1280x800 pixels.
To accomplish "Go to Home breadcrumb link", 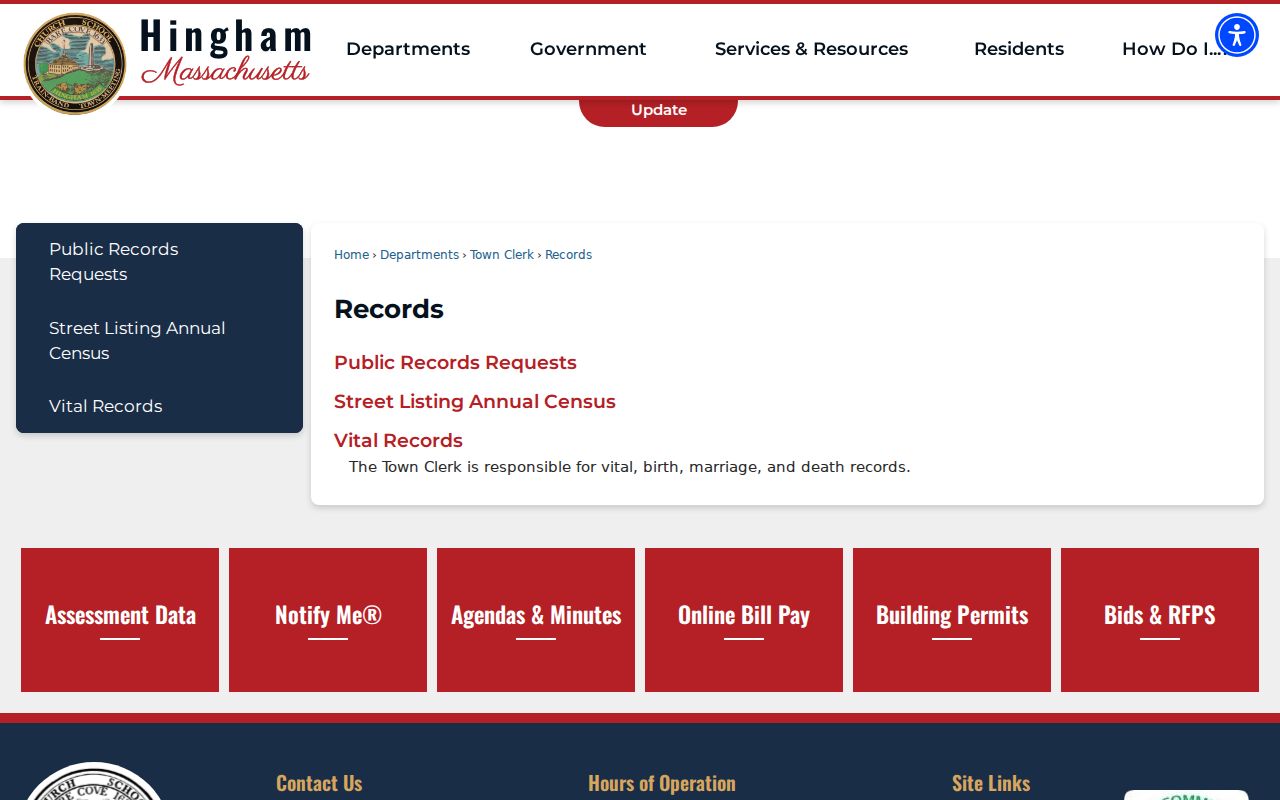I will pos(351,255).
